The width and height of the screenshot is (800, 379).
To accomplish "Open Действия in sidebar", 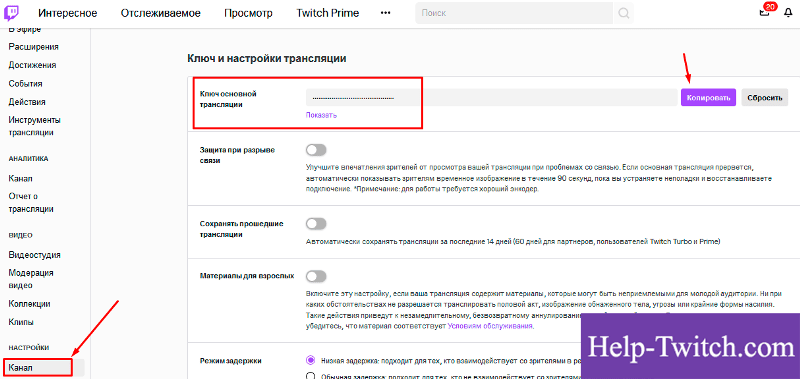I will tap(27, 102).
